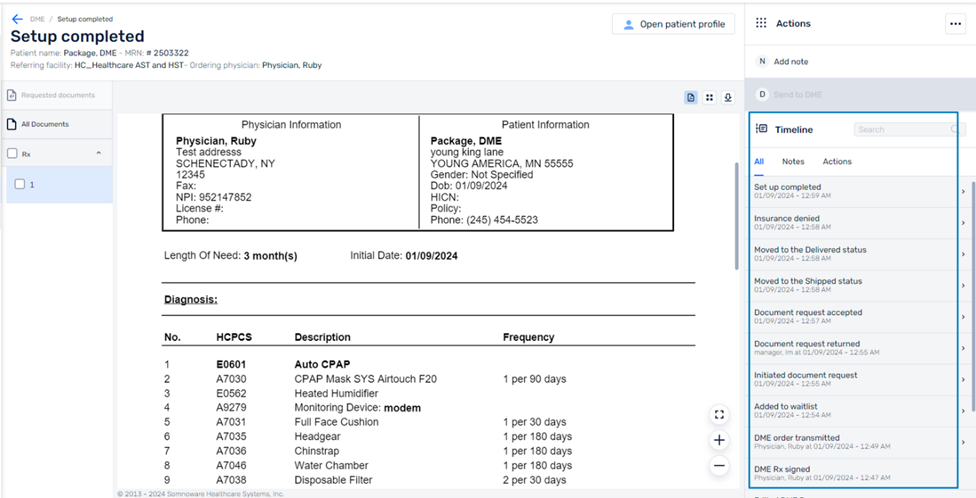Download the document
This screenshot has width=976, height=498.
coord(728,98)
